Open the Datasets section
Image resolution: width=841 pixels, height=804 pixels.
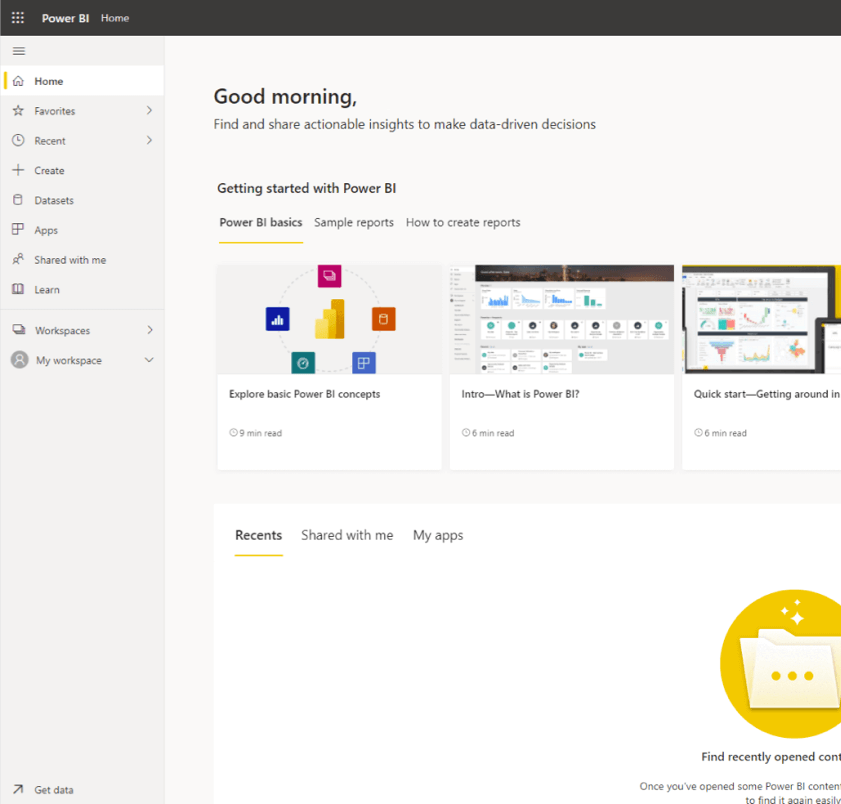(18, 200)
